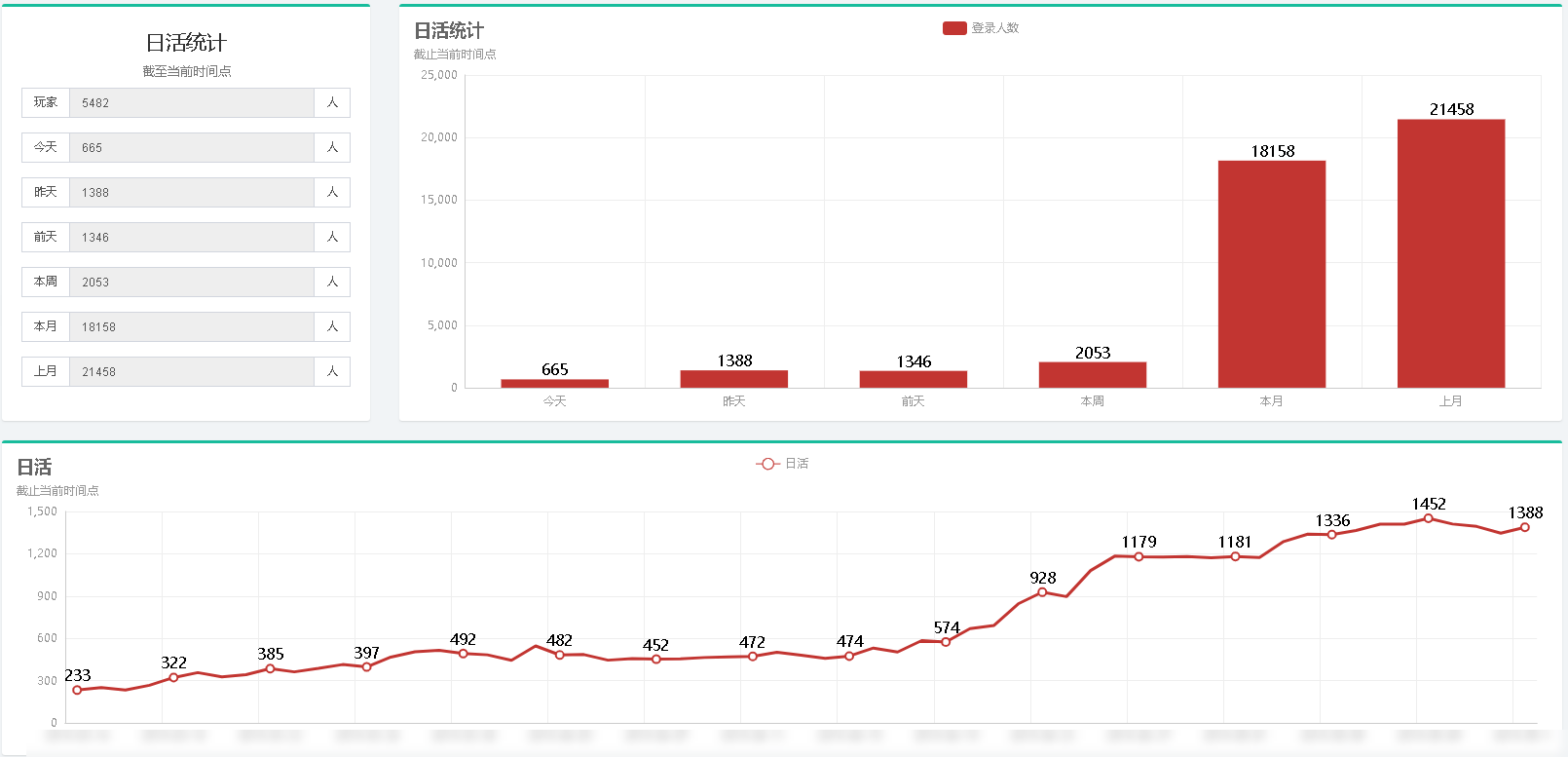The width and height of the screenshot is (1568, 757).
Task: Click the 人 unit suffix in the 玩家 row
Action: coord(332,102)
